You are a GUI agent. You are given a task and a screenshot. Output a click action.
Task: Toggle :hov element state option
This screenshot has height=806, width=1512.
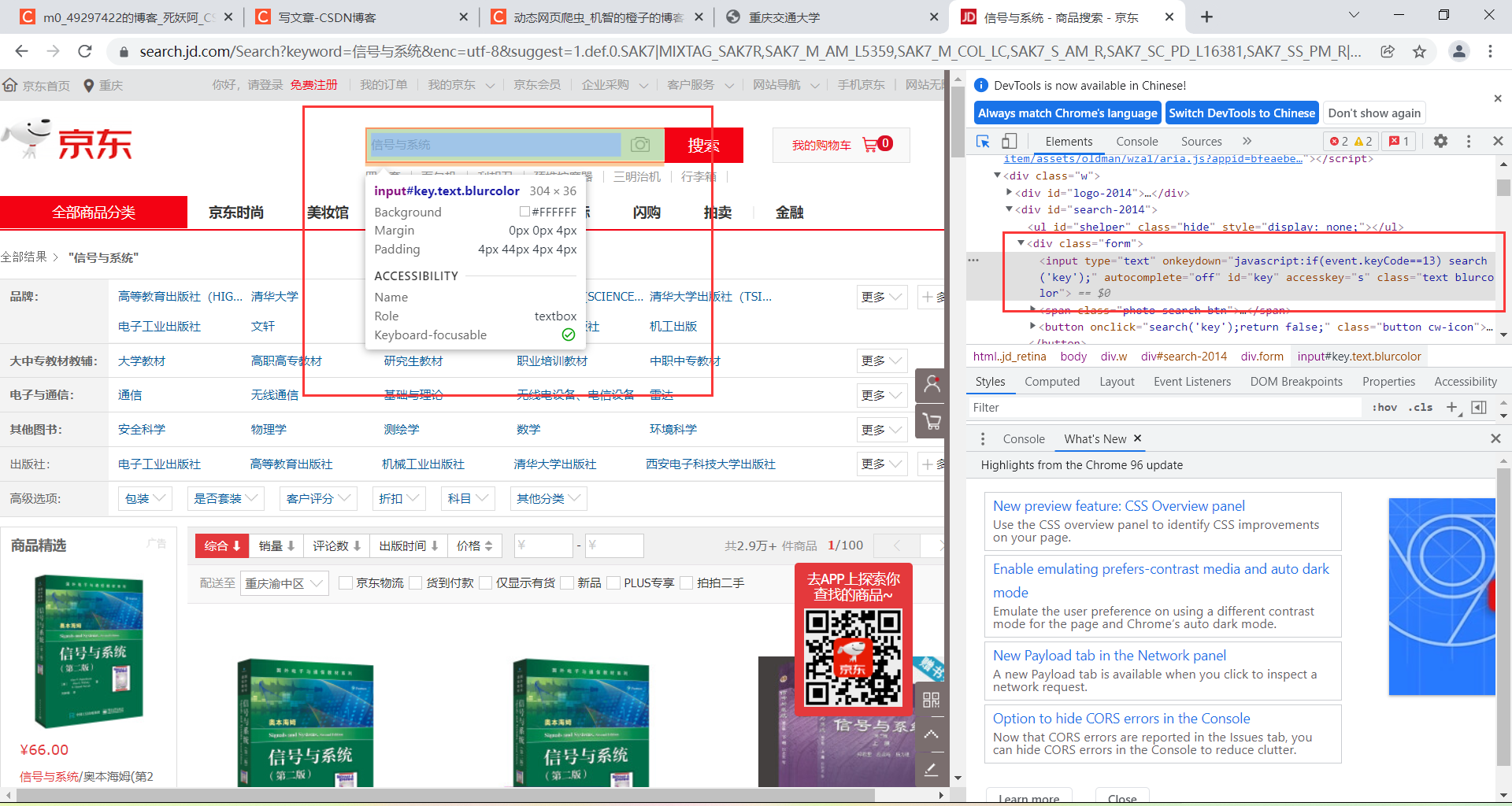point(1384,407)
